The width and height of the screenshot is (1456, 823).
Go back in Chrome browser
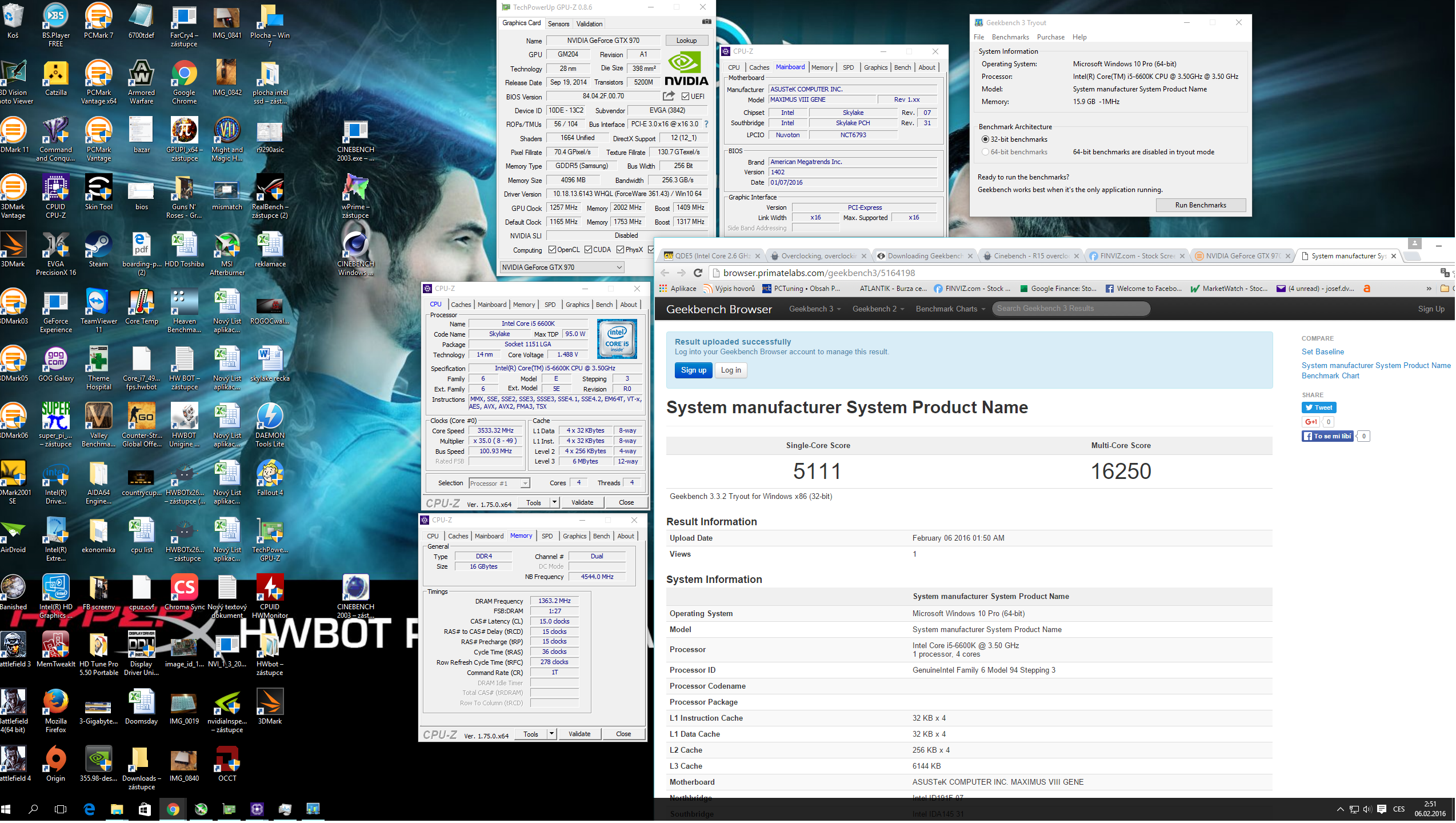(x=664, y=273)
